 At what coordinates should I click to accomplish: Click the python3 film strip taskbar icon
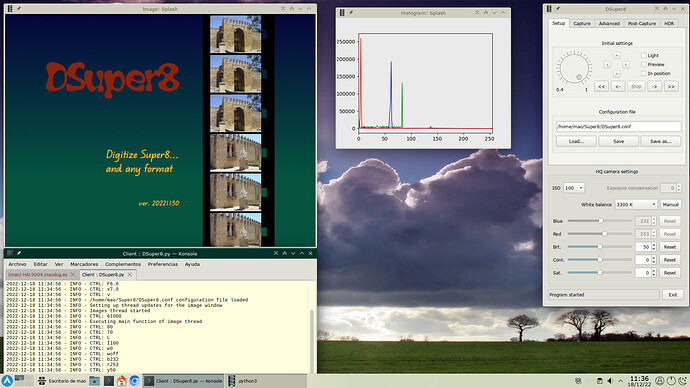coord(231,381)
